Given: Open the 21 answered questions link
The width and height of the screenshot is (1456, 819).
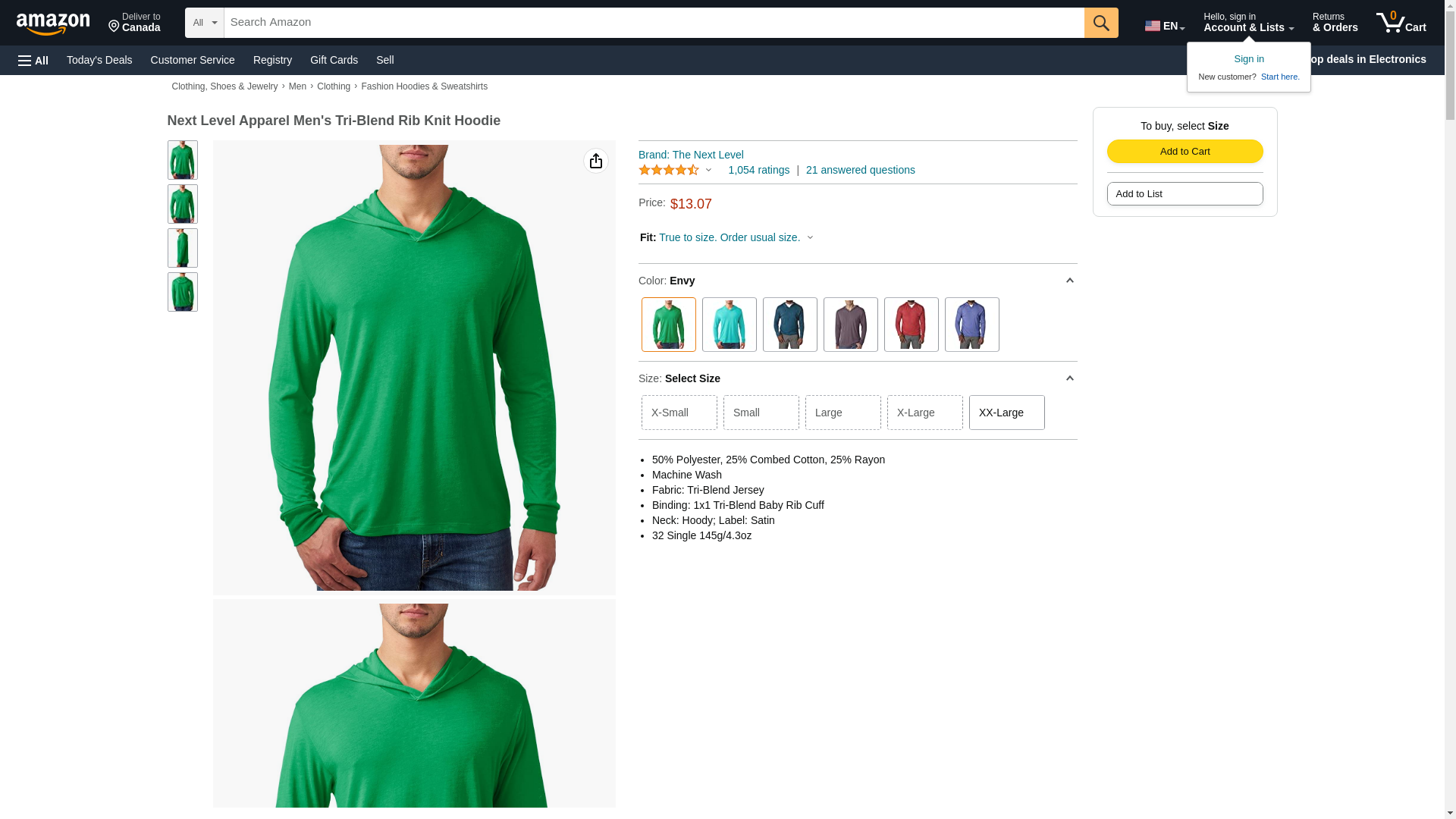Looking at the screenshot, I should pyautogui.click(x=860, y=170).
